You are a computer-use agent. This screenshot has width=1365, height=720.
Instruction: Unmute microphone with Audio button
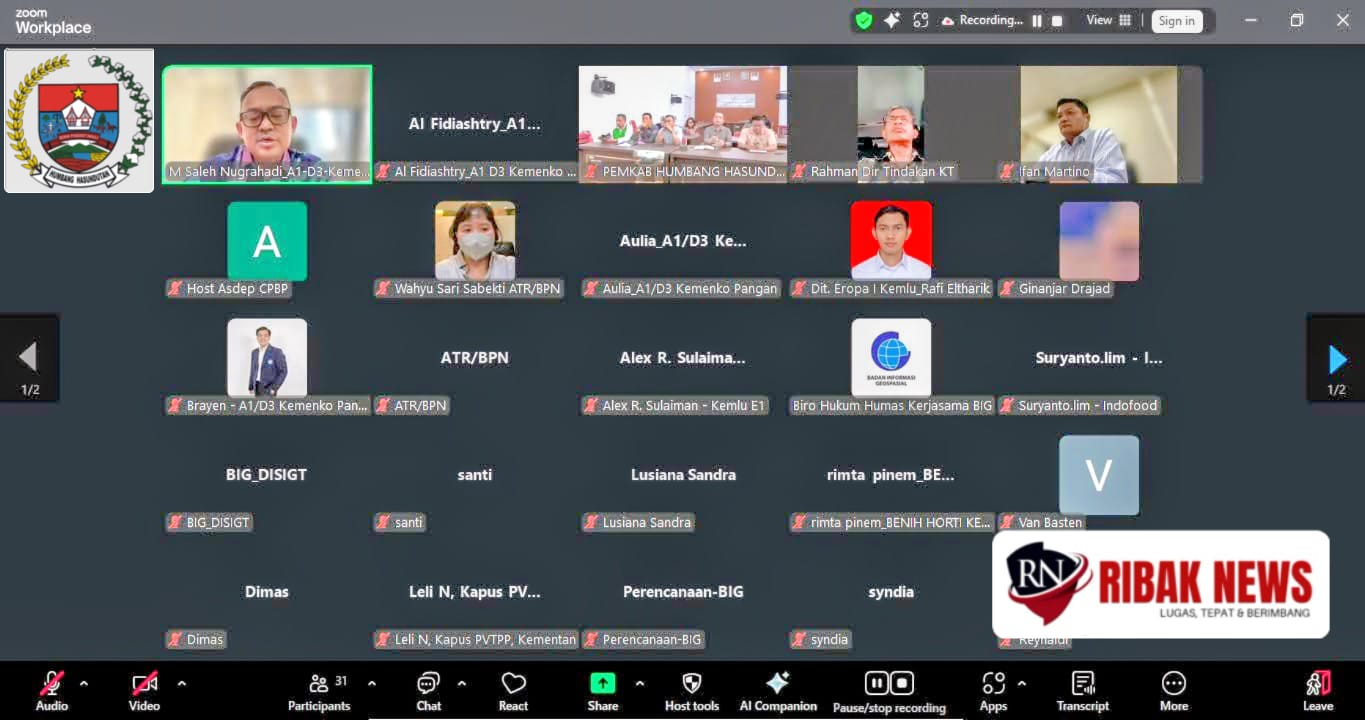(51, 690)
